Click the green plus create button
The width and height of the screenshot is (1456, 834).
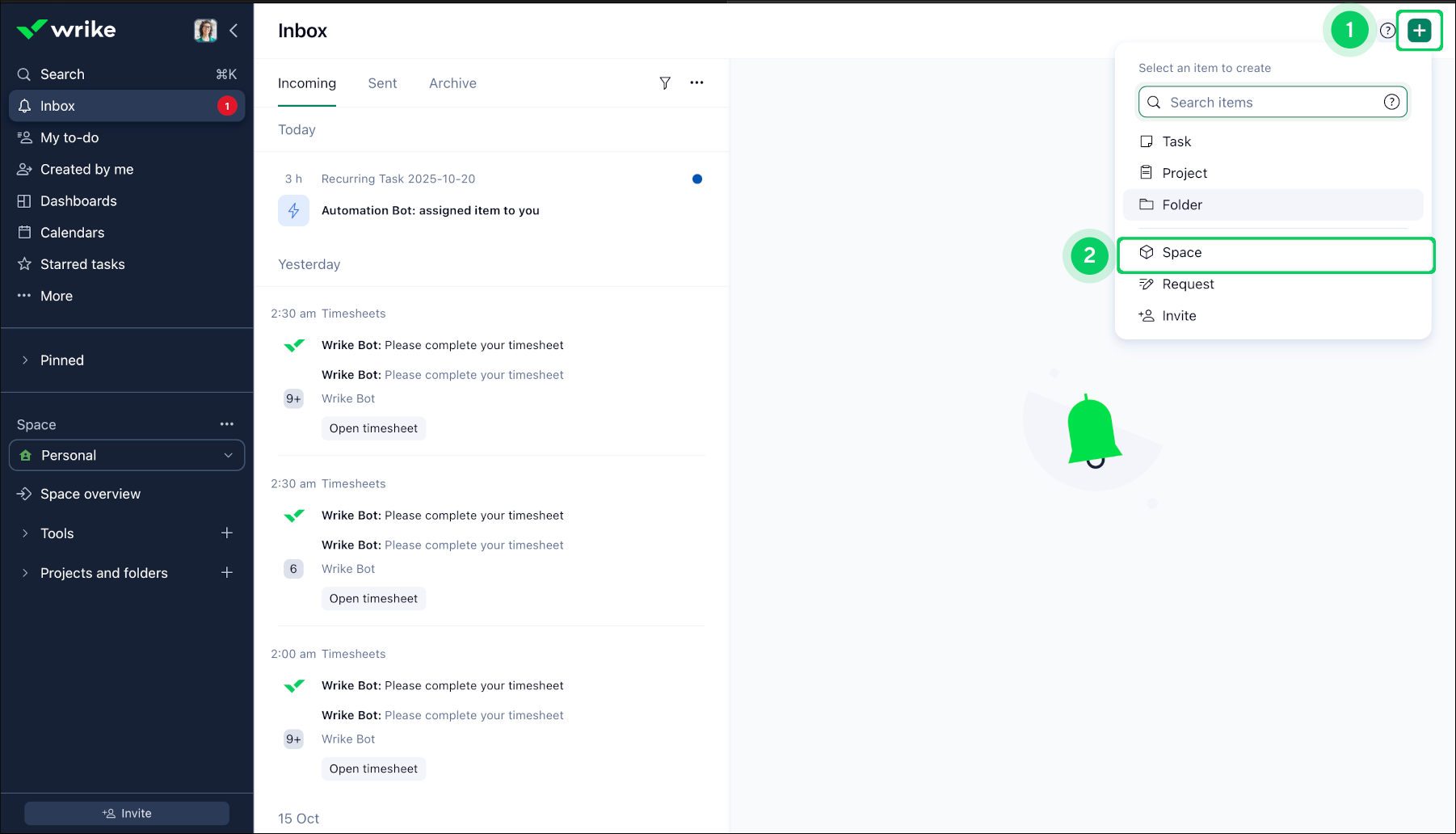[x=1419, y=31]
